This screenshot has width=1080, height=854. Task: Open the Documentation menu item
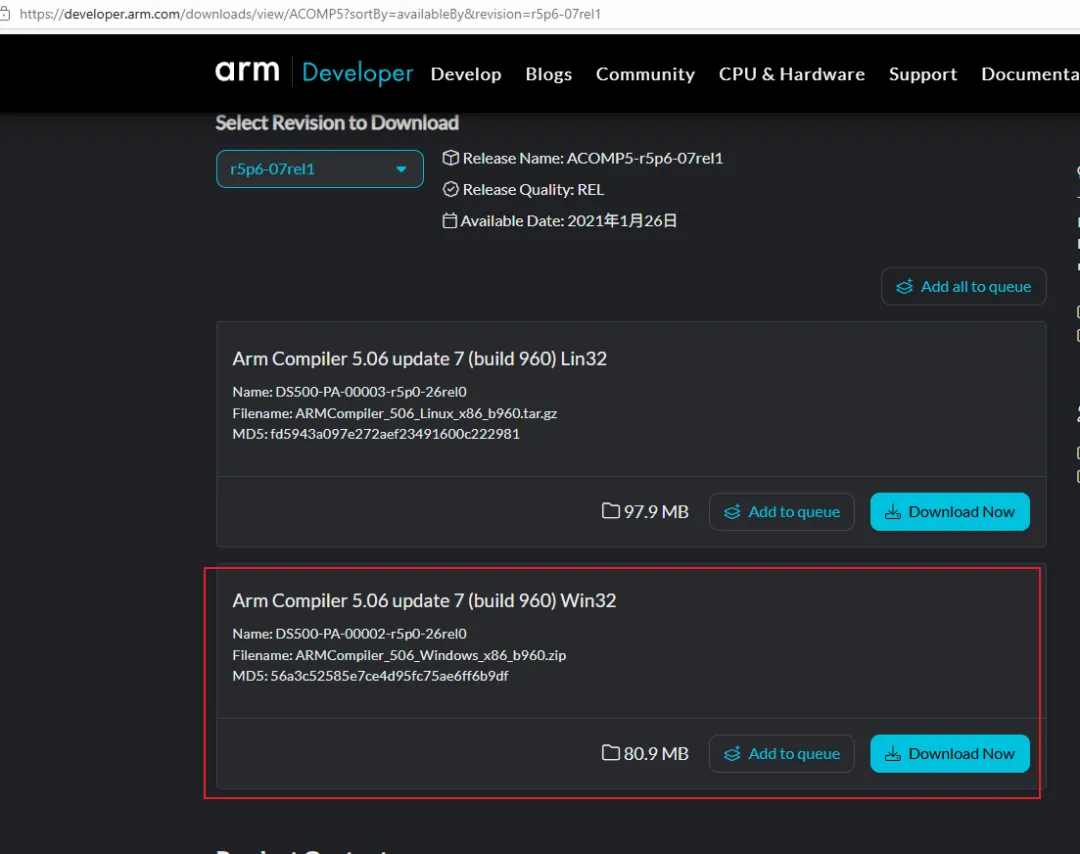tap(1030, 74)
